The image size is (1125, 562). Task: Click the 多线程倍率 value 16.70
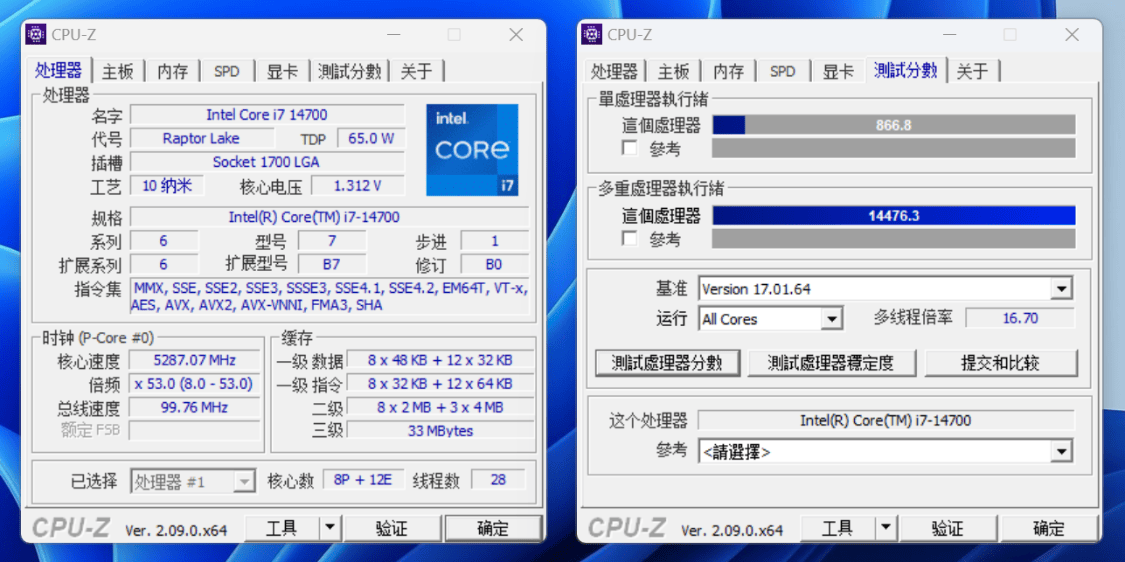tap(1020, 318)
